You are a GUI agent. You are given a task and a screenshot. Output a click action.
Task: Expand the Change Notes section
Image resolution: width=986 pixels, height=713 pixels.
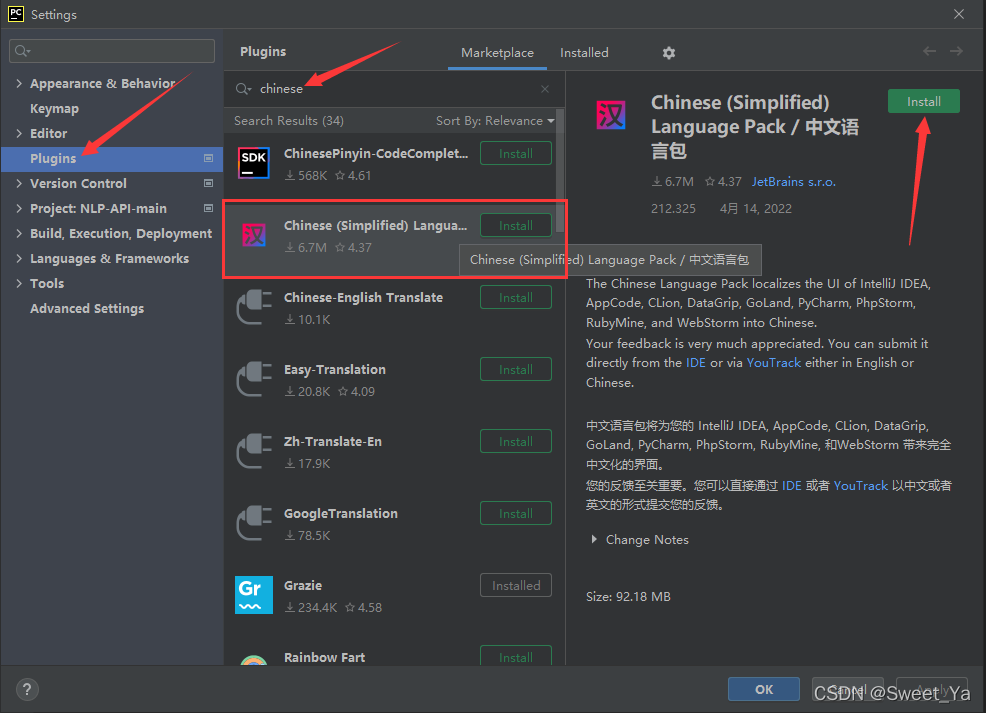click(x=594, y=539)
